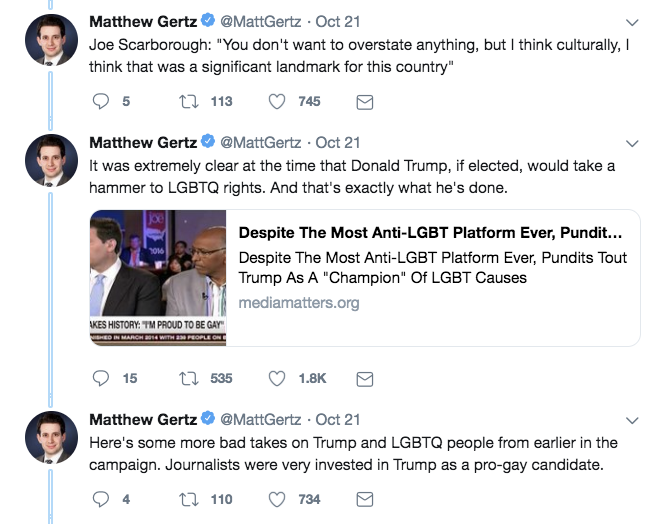
Task: Direct message the mediamatters link tweet
Action: tap(365, 378)
